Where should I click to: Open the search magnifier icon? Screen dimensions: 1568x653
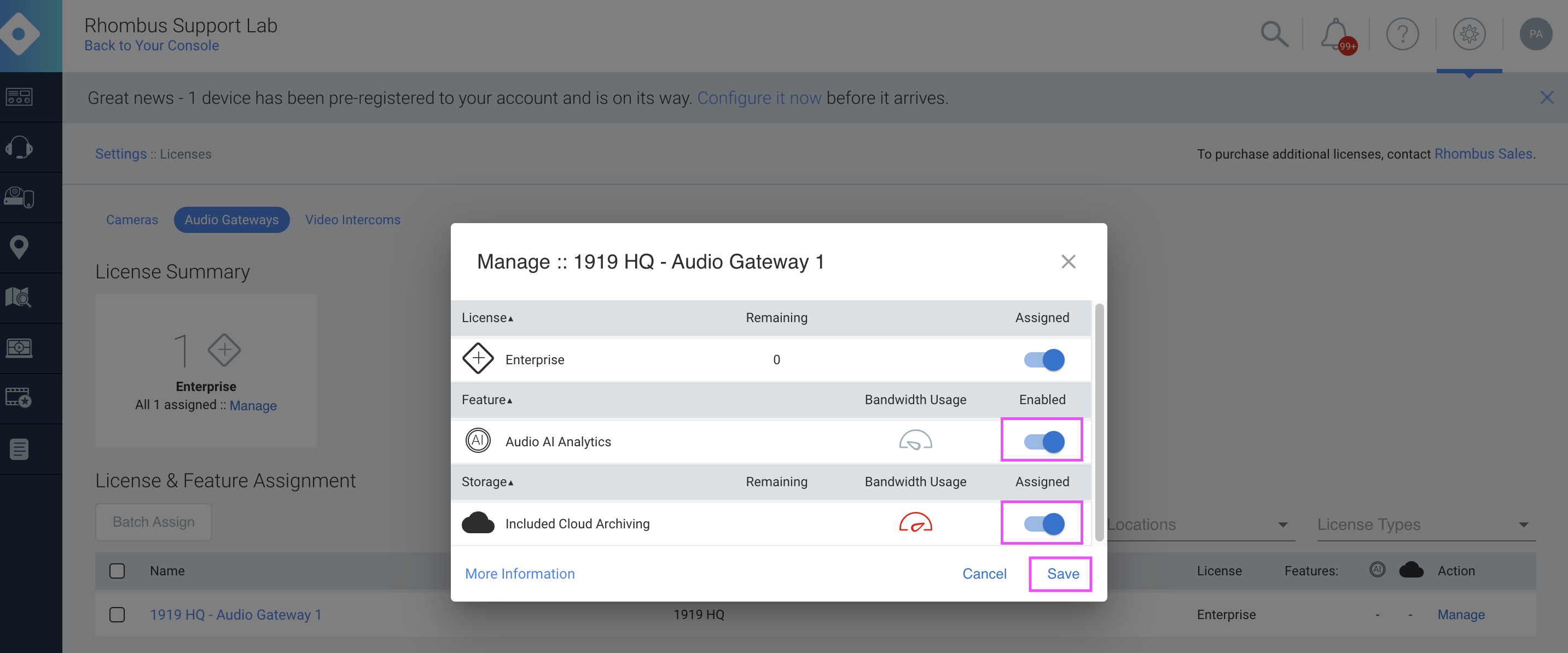(x=1274, y=34)
